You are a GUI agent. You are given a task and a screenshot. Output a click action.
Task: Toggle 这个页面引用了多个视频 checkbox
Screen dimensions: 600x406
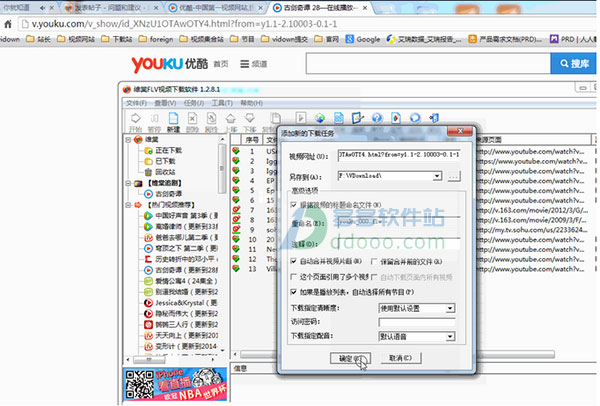[293, 276]
